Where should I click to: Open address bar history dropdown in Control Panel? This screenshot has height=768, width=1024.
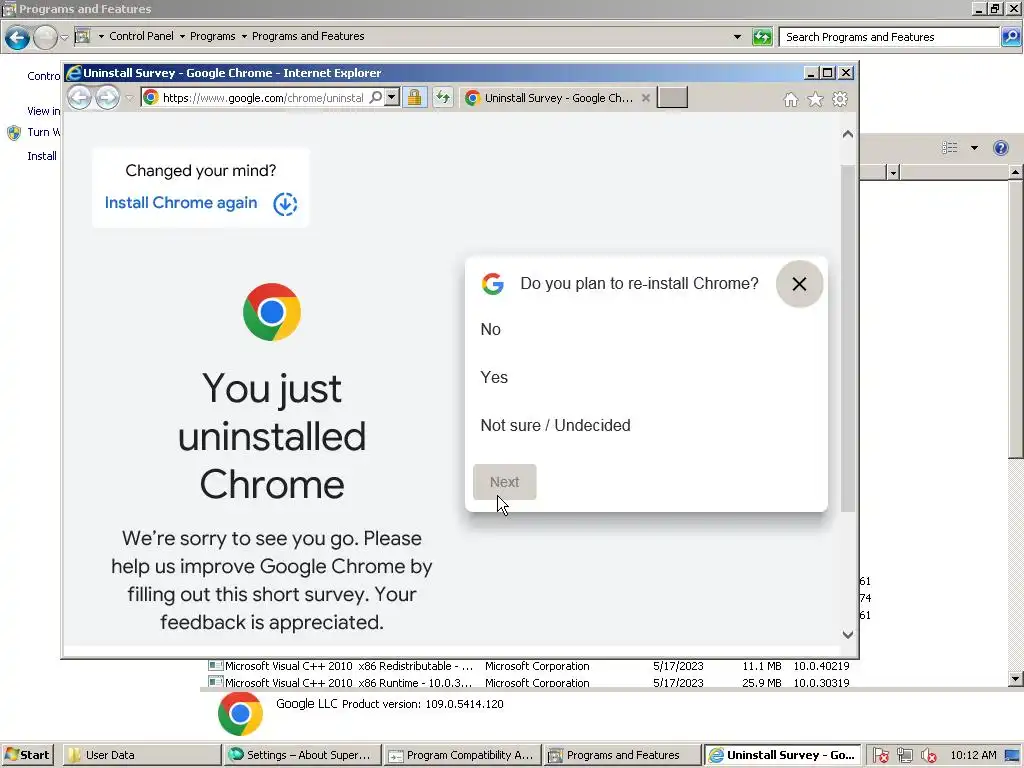pyautogui.click(x=737, y=37)
